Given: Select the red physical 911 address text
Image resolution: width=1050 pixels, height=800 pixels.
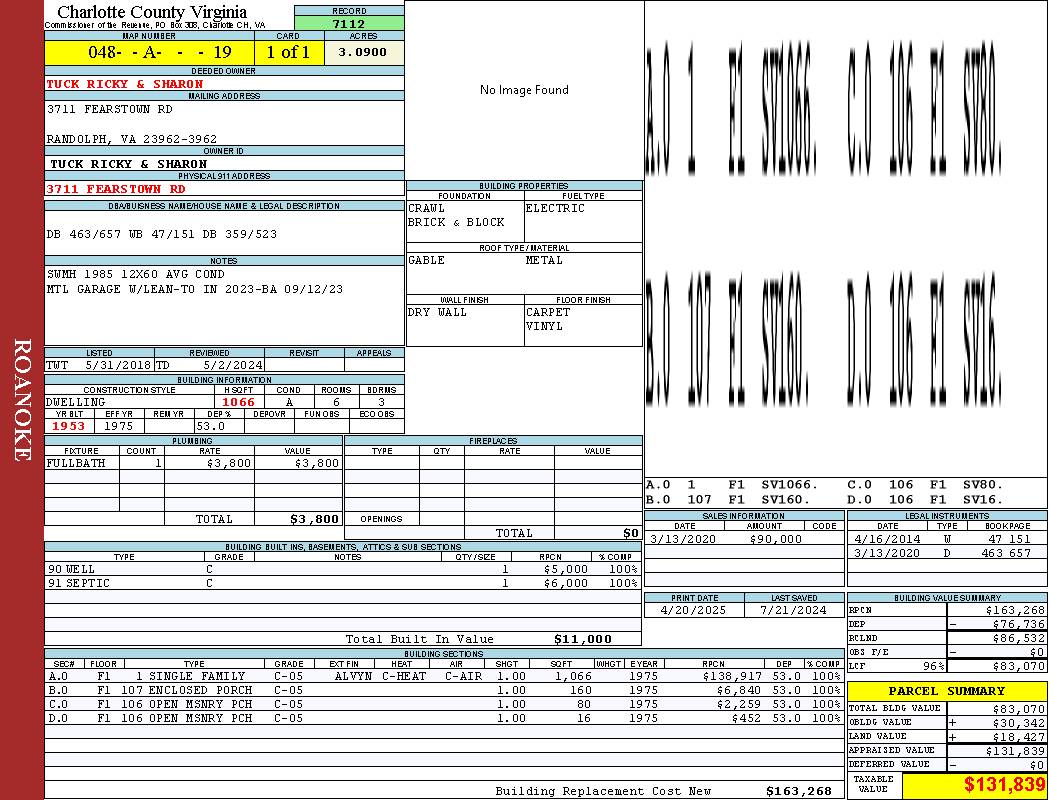Looking at the screenshot, I should 116,189.
